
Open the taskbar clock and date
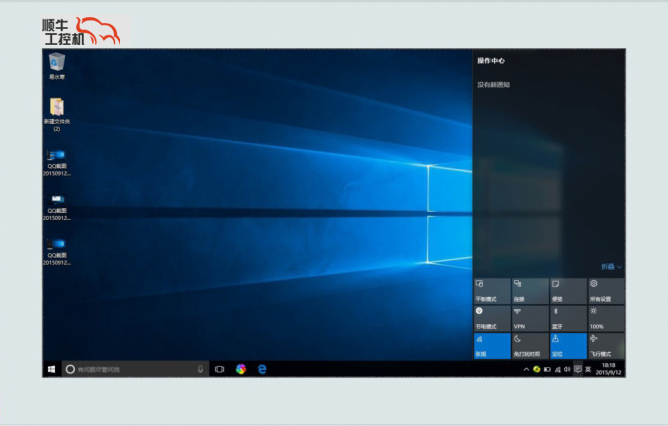pos(609,369)
